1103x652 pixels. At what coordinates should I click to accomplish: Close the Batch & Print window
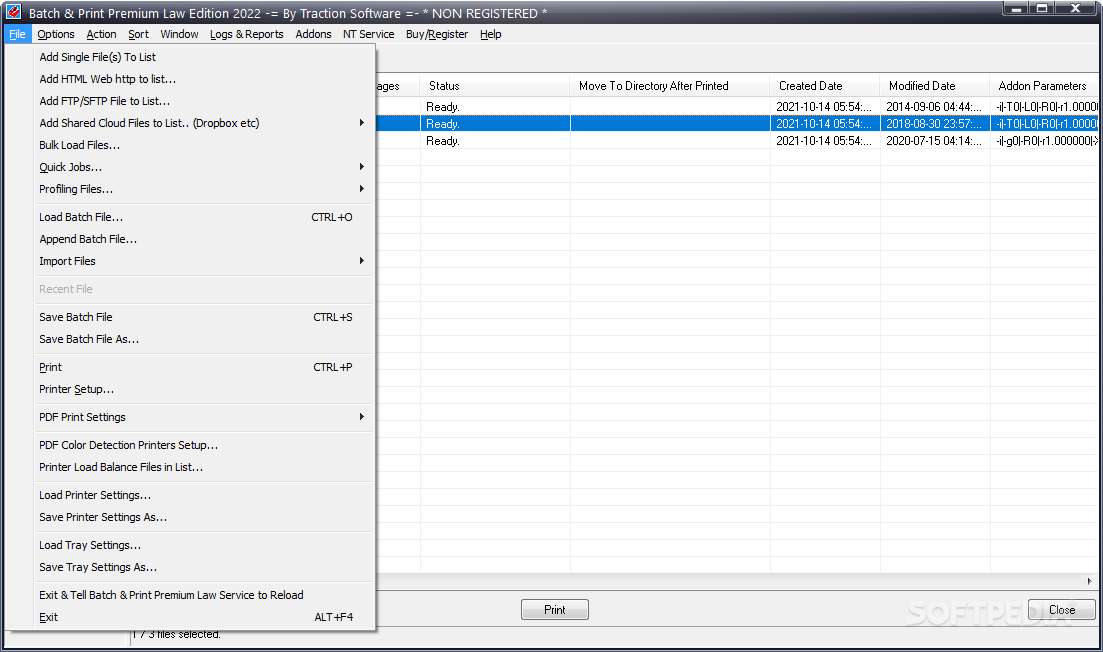tap(1076, 8)
